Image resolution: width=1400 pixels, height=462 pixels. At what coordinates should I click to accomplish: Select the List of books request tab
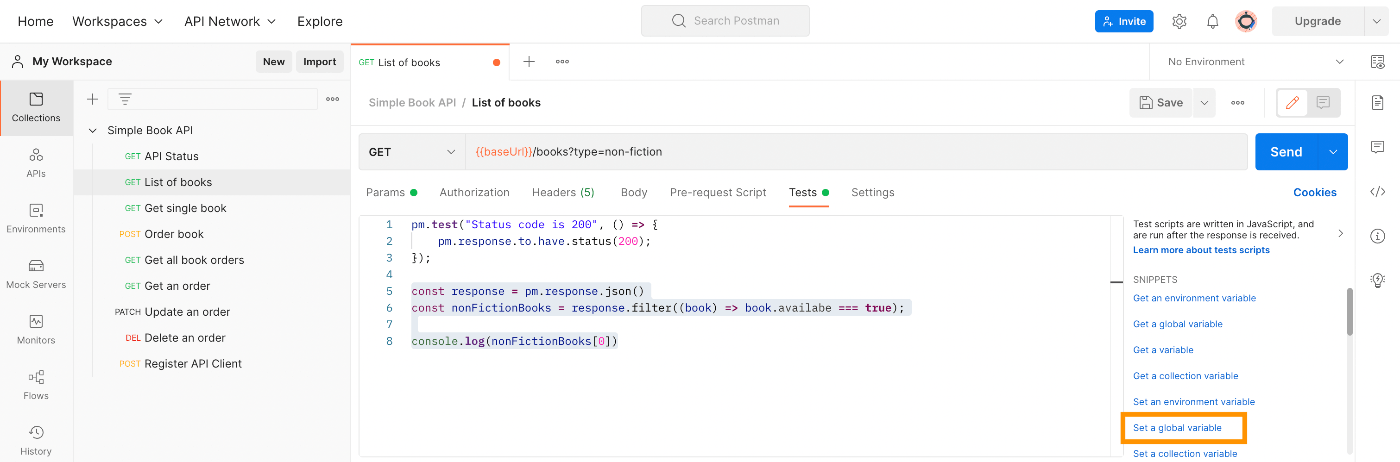pyautogui.click(x=430, y=62)
